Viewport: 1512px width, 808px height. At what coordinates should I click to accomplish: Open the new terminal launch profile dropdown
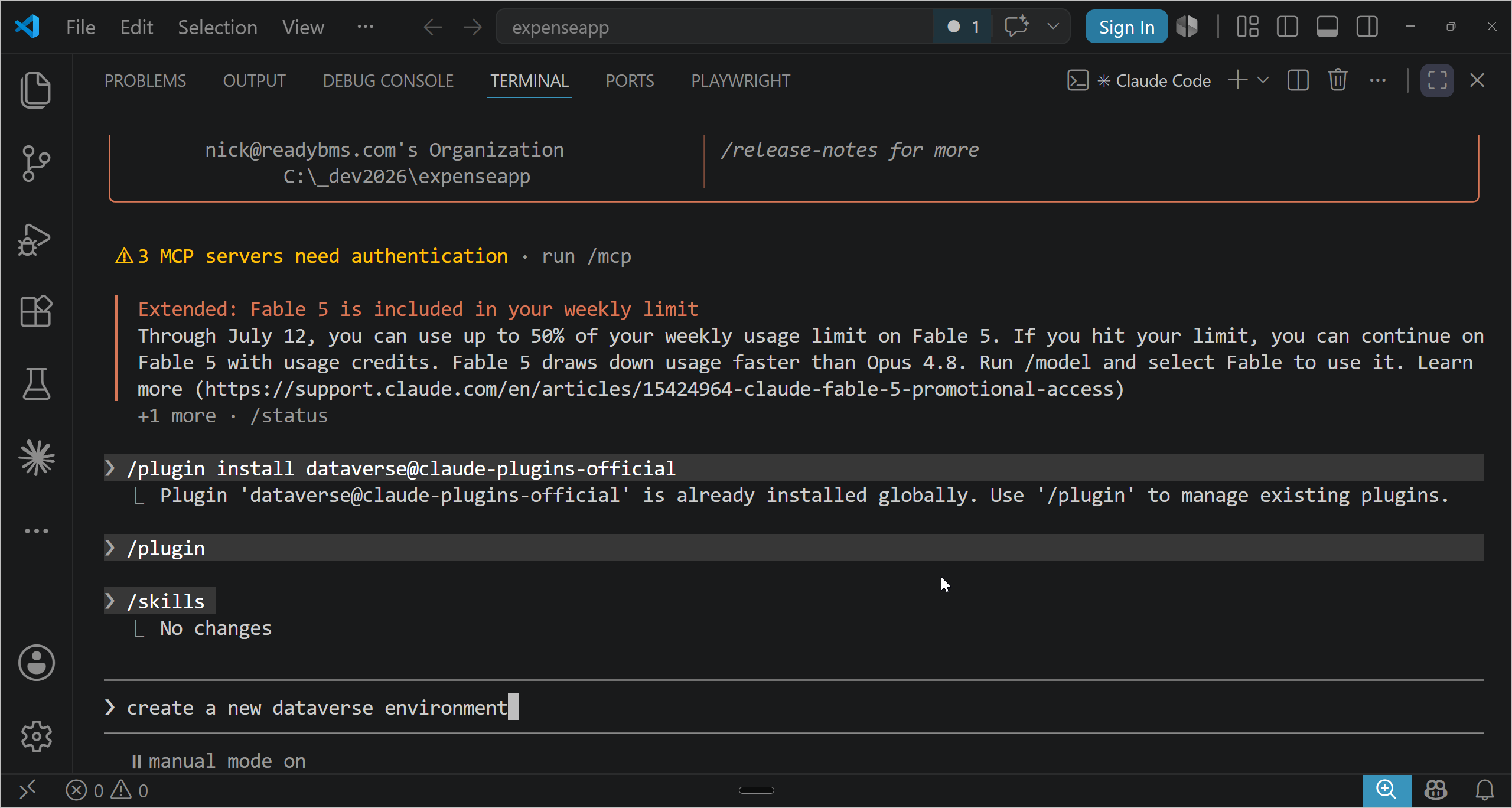pos(1263,80)
